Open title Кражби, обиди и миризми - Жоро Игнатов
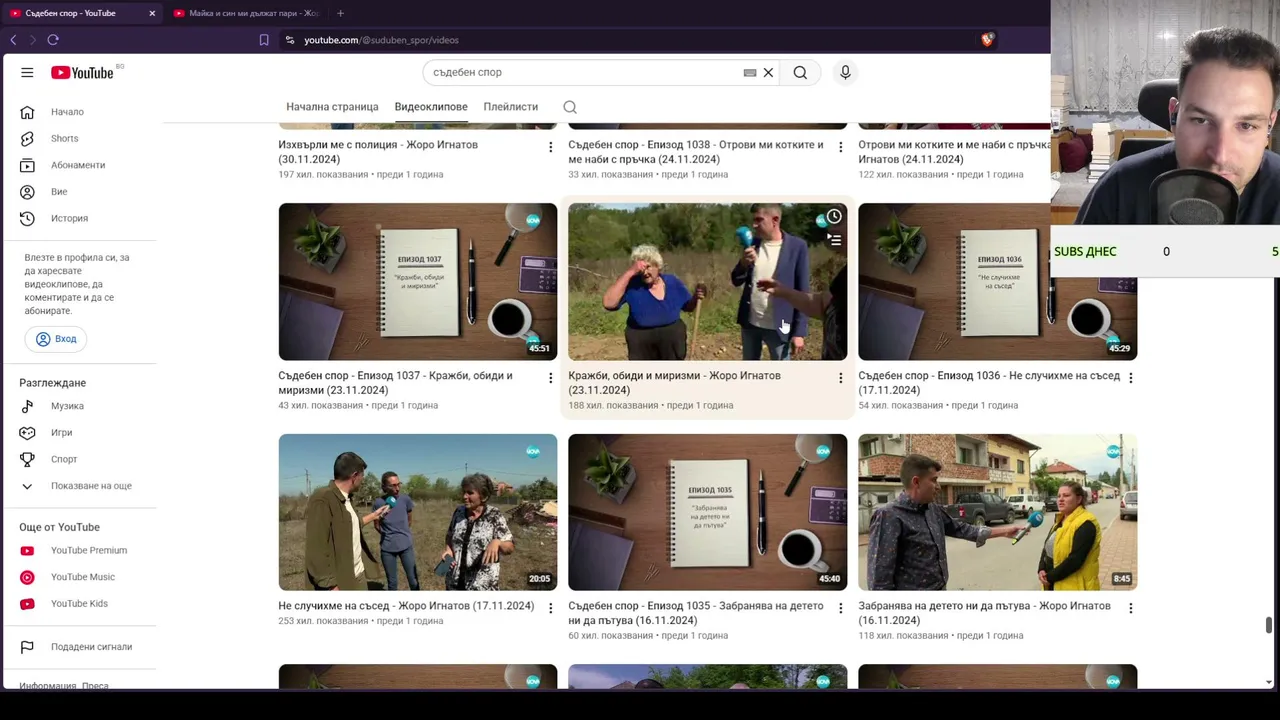 point(674,383)
